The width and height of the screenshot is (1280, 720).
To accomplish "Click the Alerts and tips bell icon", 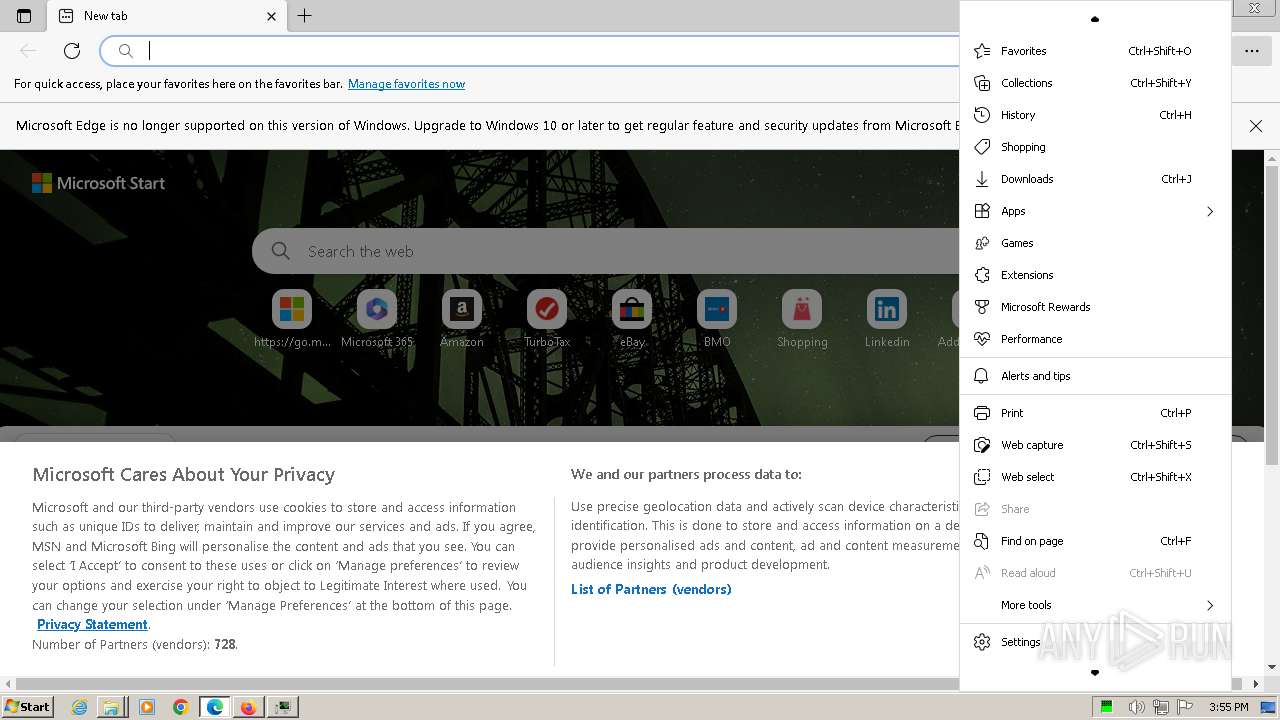I will point(982,376).
